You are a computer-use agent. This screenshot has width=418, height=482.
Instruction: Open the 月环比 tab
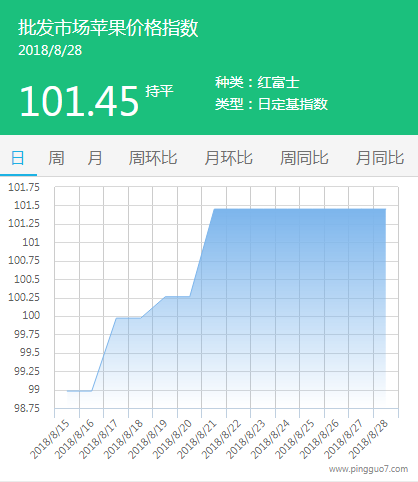click(x=229, y=157)
